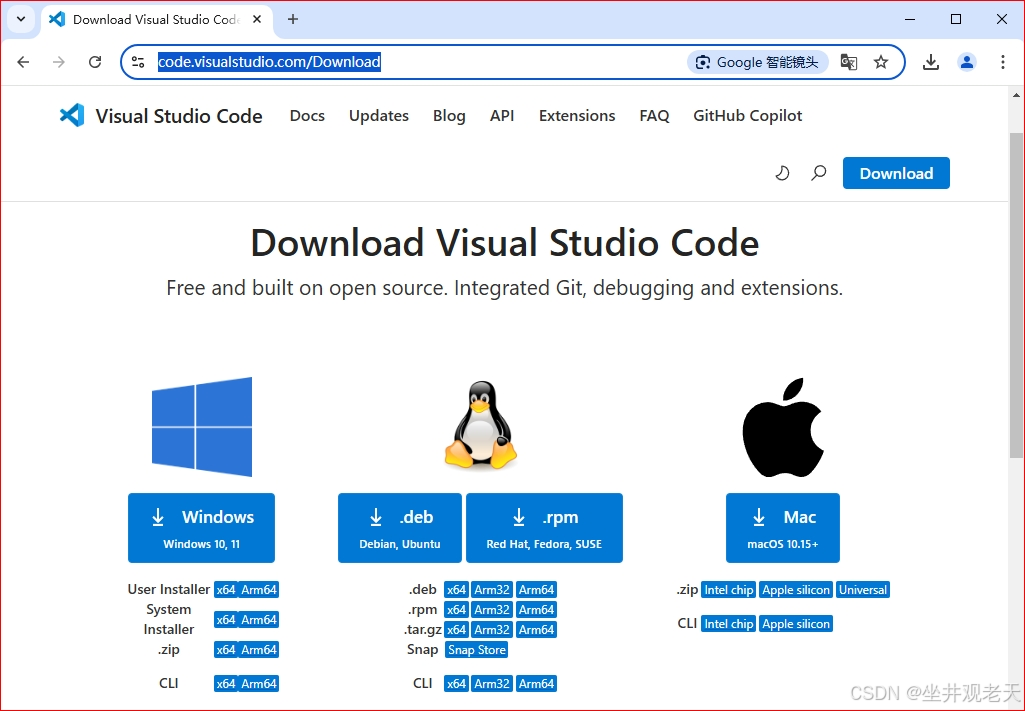
Task: Click Linux .deb Arm64 link
Action: [x=537, y=589]
